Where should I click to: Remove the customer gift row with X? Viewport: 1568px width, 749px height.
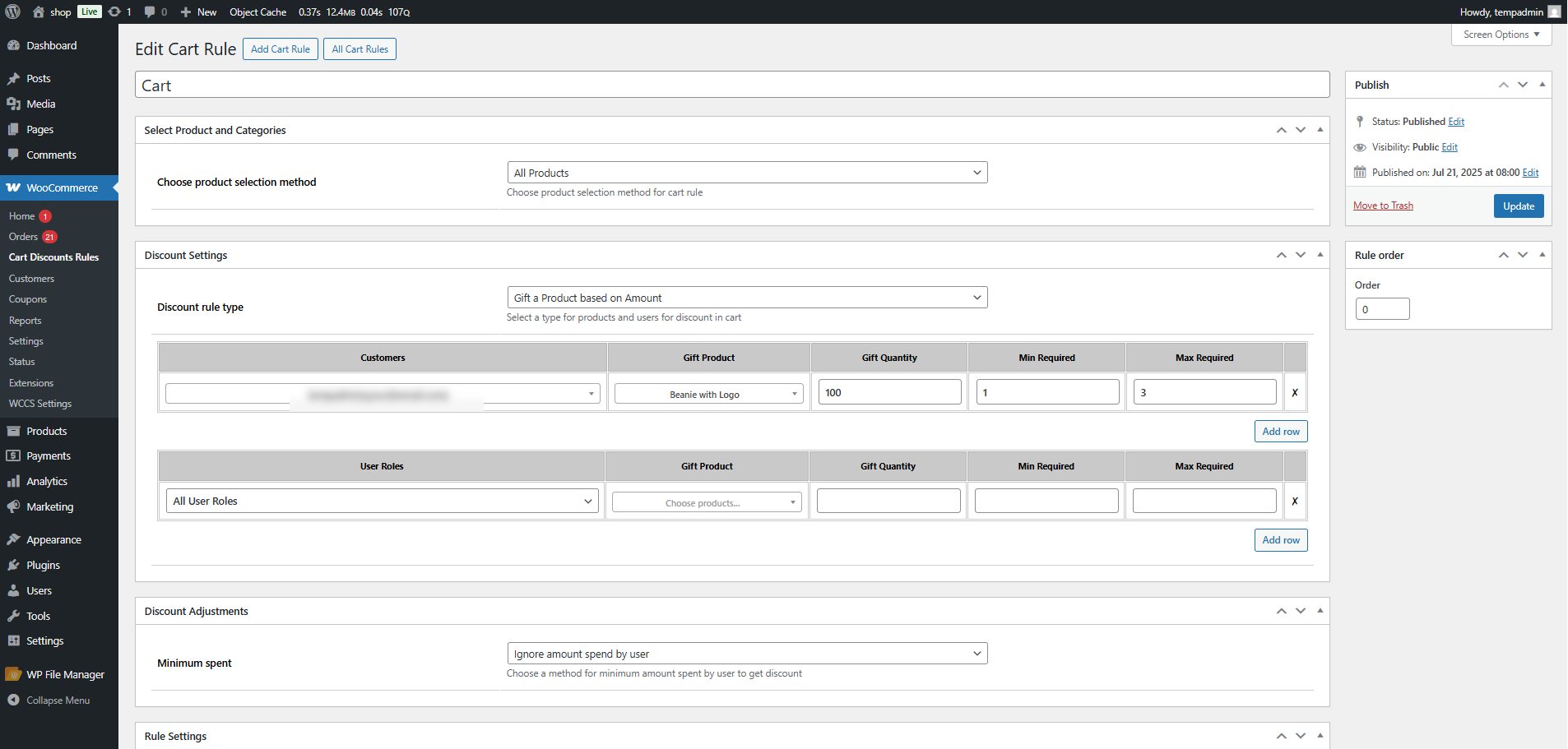pos(1295,393)
